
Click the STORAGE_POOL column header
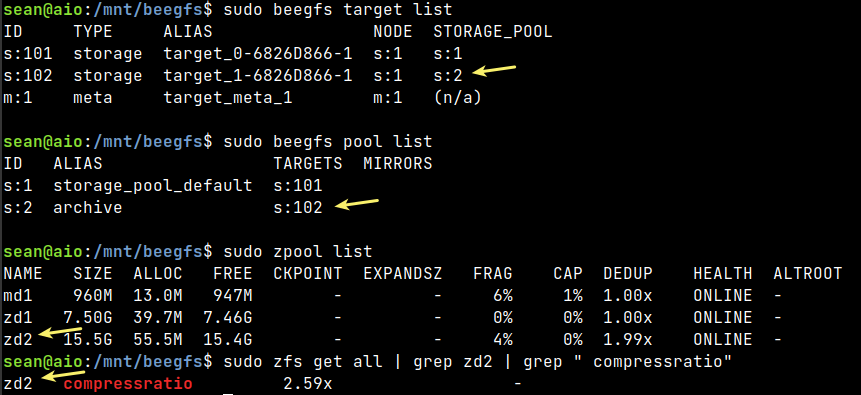point(493,32)
